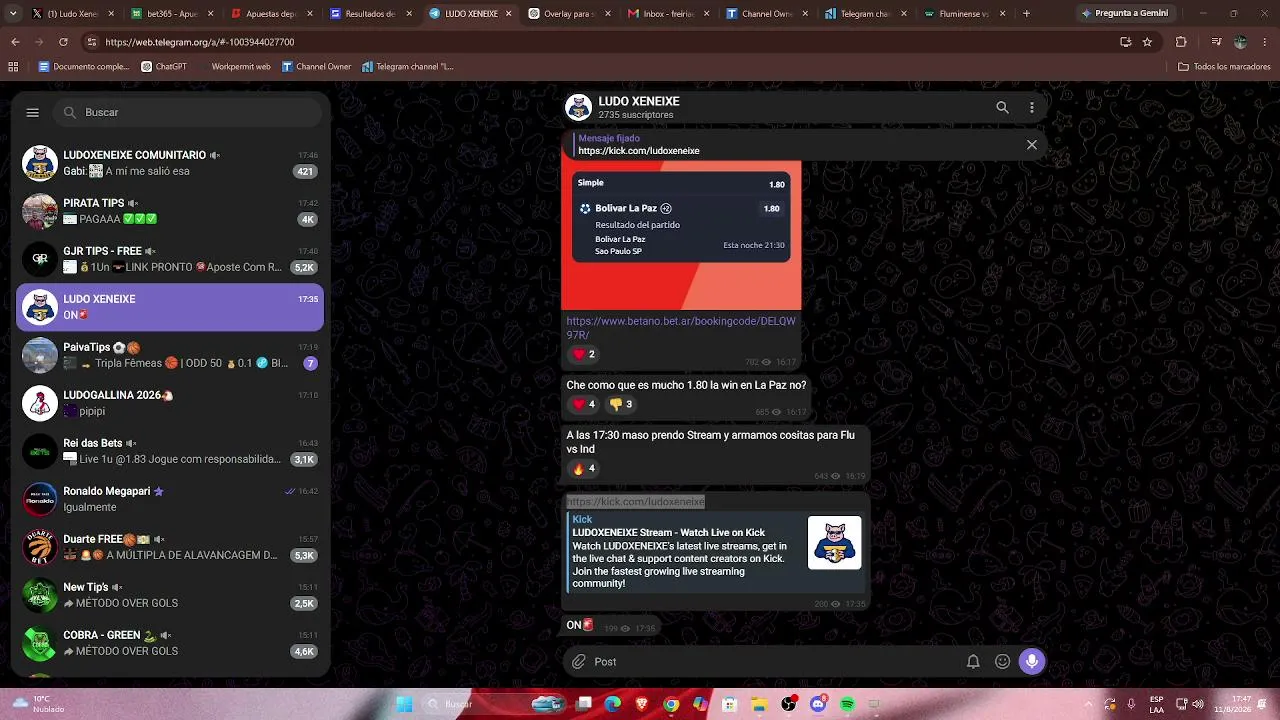Open the highlighted kick.com/ludoxeneixe message link

point(636,502)
